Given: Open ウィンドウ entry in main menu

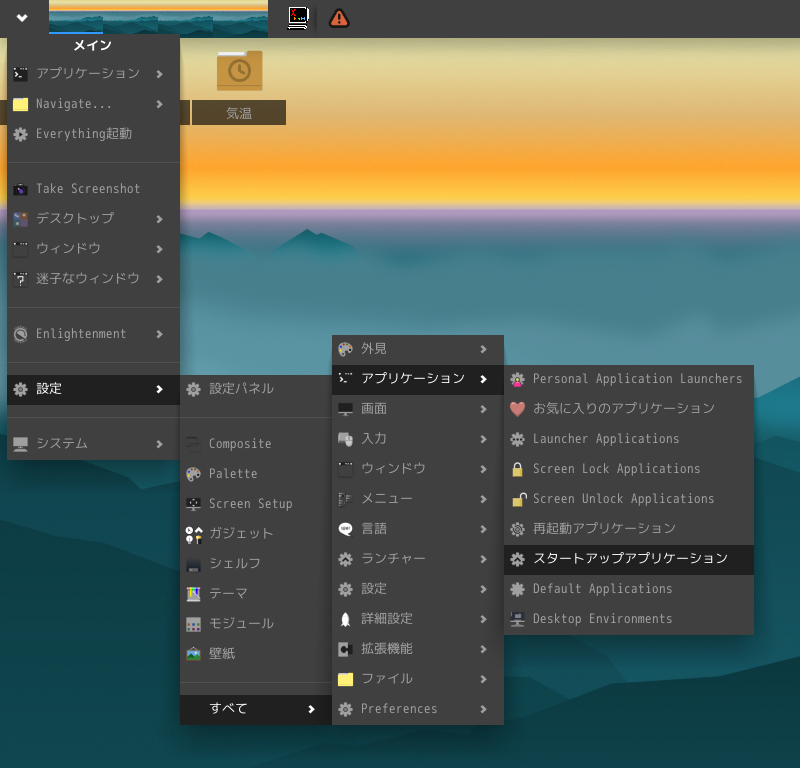Looking at the screenshot, I should (93, 249).
